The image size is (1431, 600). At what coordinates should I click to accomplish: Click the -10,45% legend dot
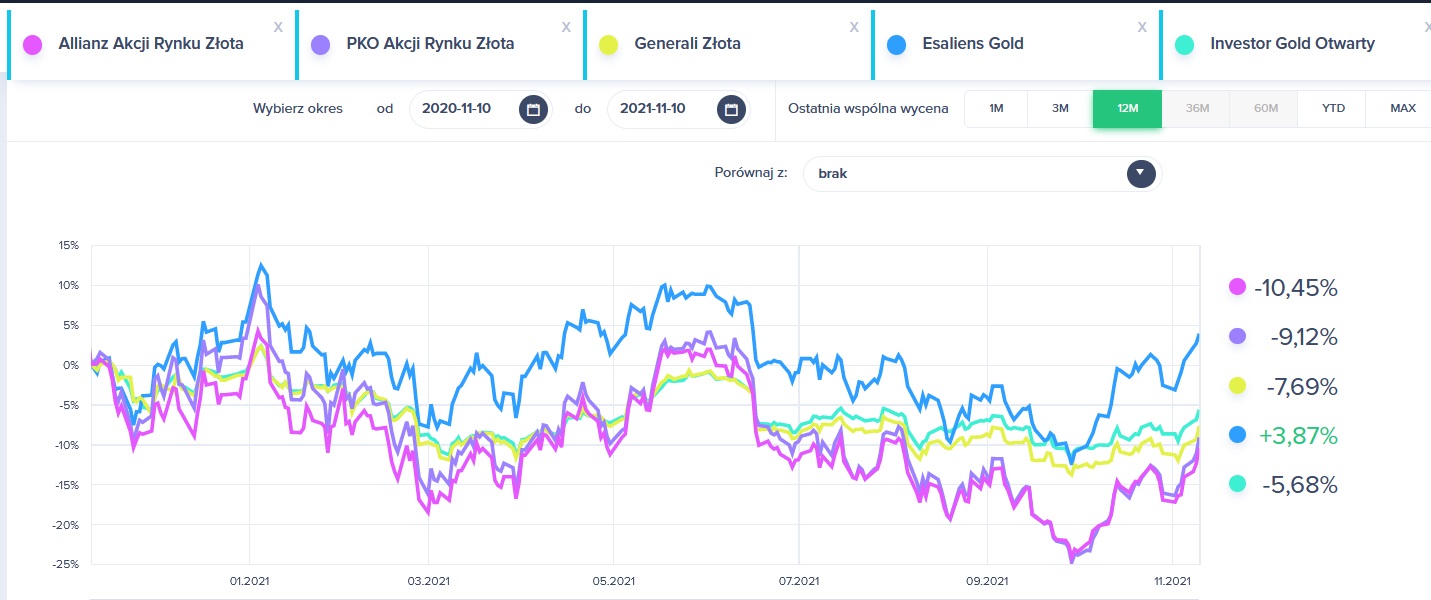(1237, 288)
